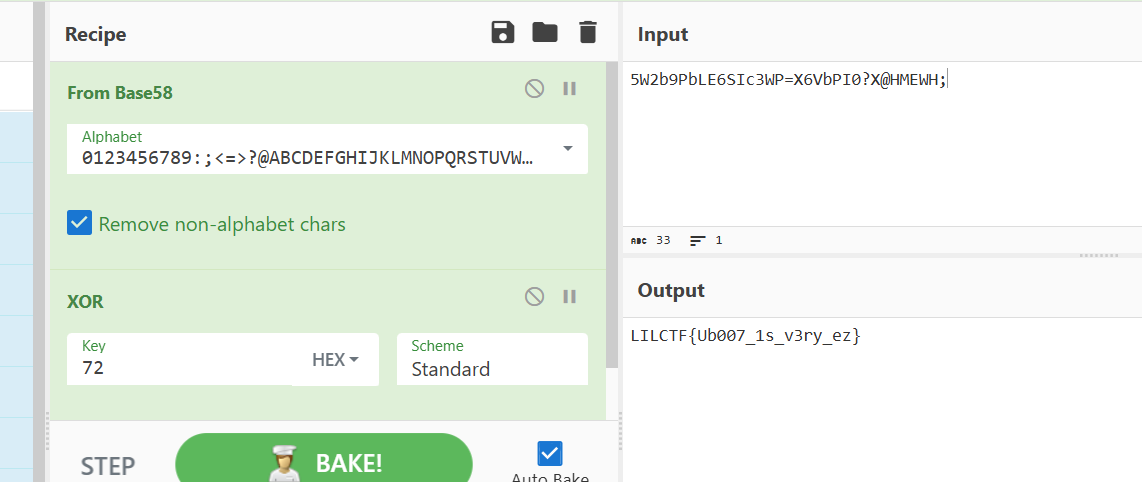
Task: Set breakpoint on the XOR operation
Action: (x=570, y=296)
